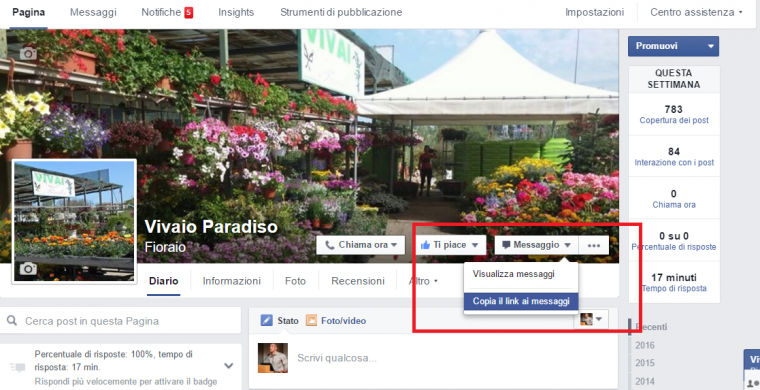
Task: Click the 84 interactions count
Action: tap(674, 152)
